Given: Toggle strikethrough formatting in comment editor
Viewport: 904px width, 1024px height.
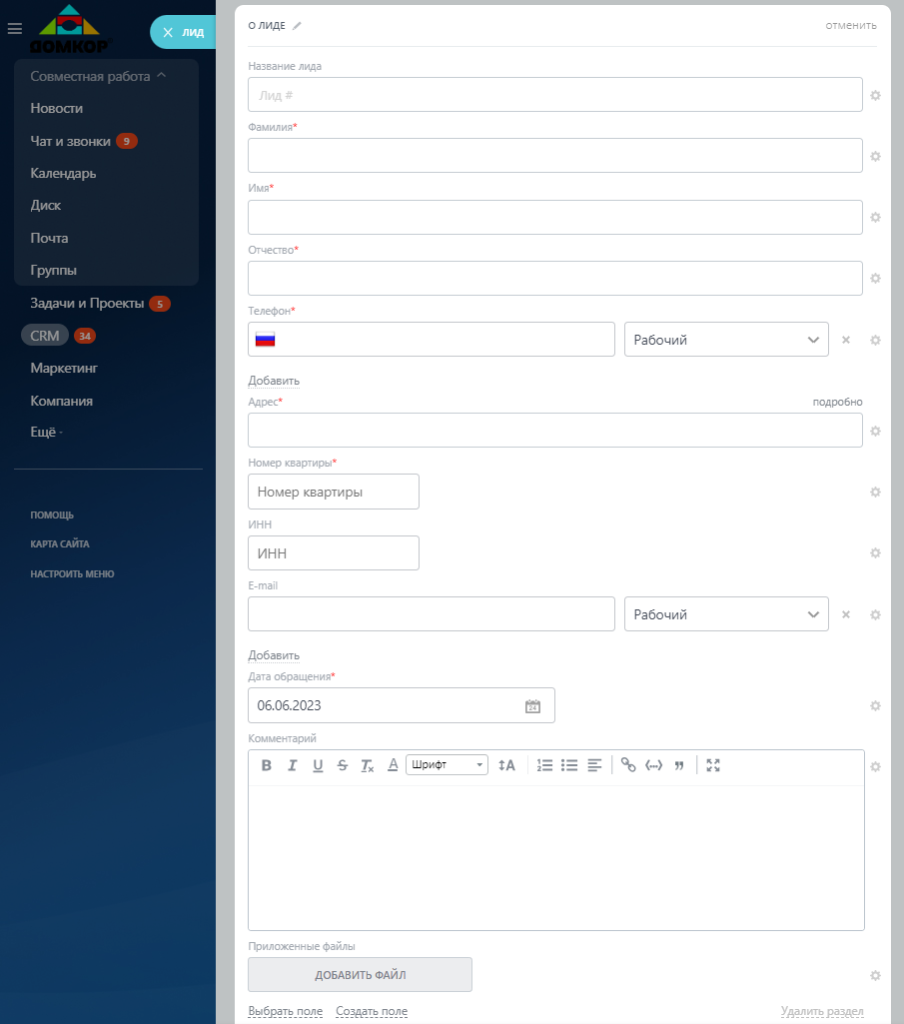Looking at the screenshot, I should (342, 765).
